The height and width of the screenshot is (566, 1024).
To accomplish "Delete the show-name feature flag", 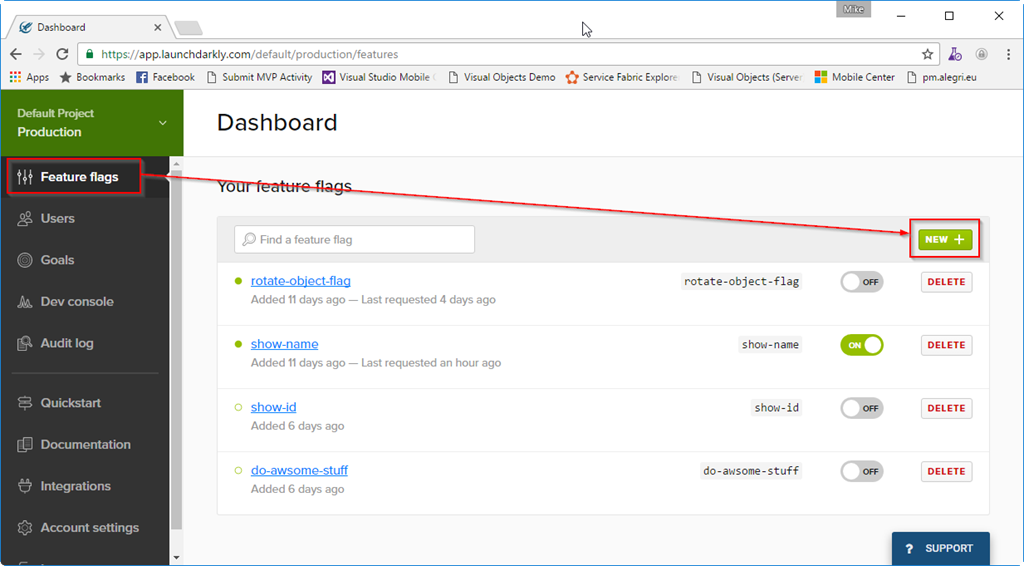I will point(946,345).
